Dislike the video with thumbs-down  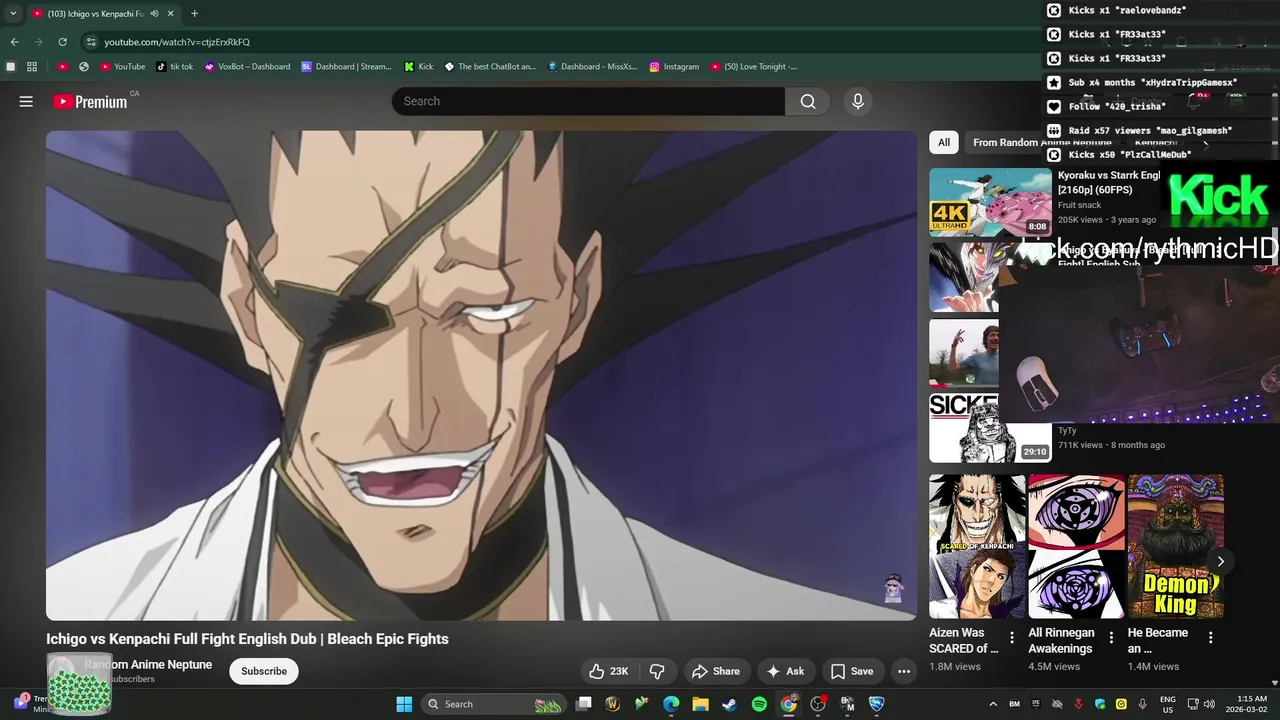click(657, 671)
